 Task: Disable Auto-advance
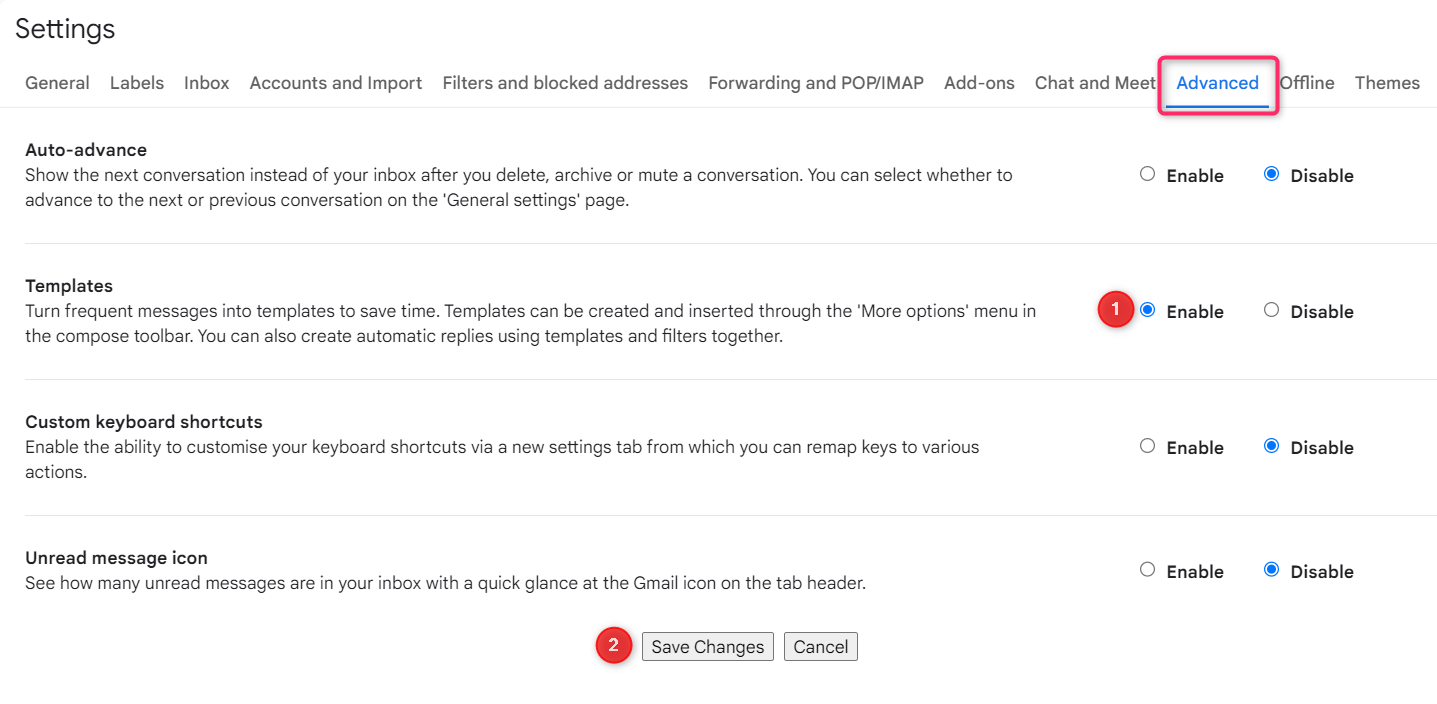[x=1271, y=174]
